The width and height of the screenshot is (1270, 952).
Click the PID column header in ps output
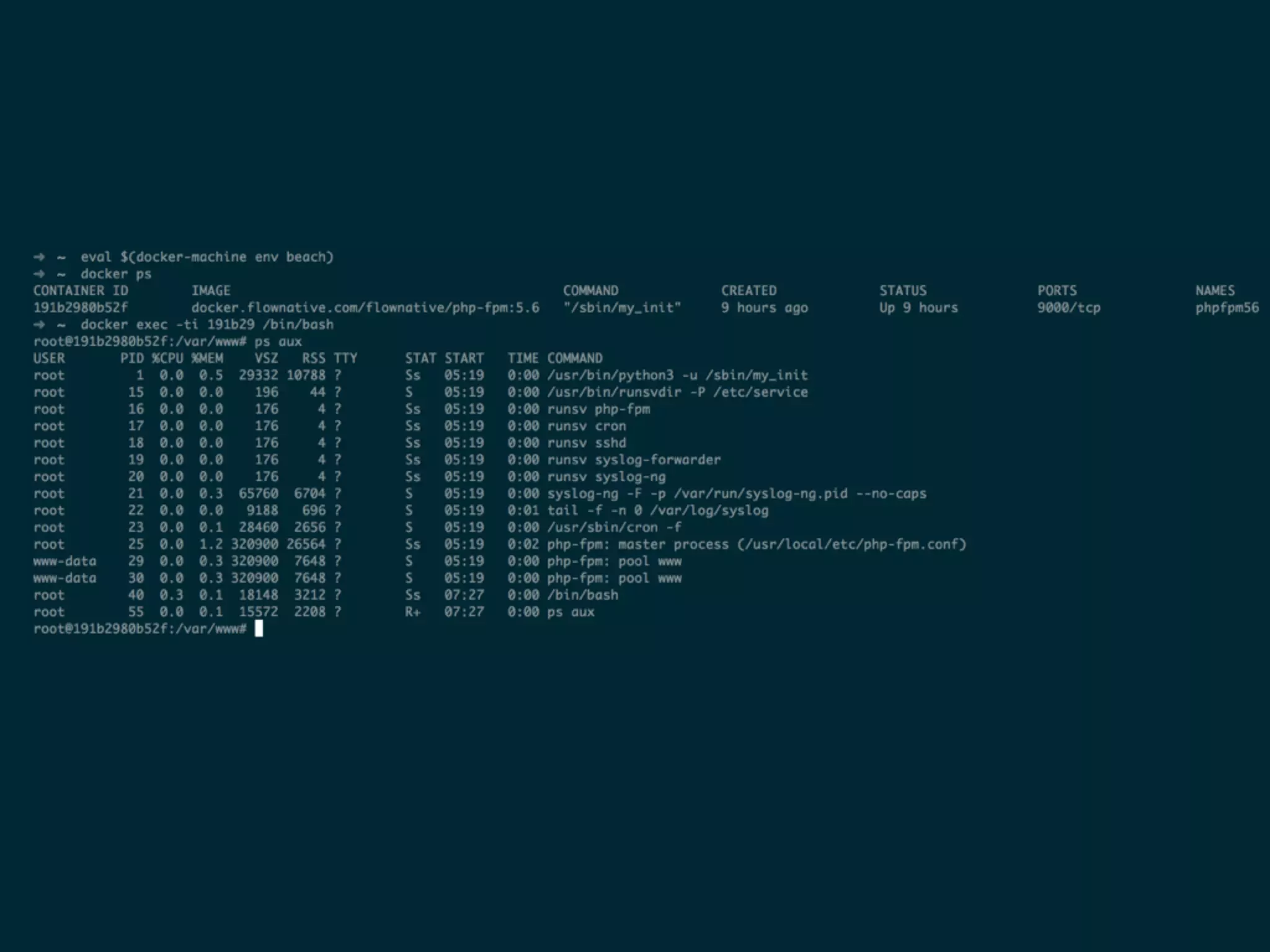pos(131,358)
